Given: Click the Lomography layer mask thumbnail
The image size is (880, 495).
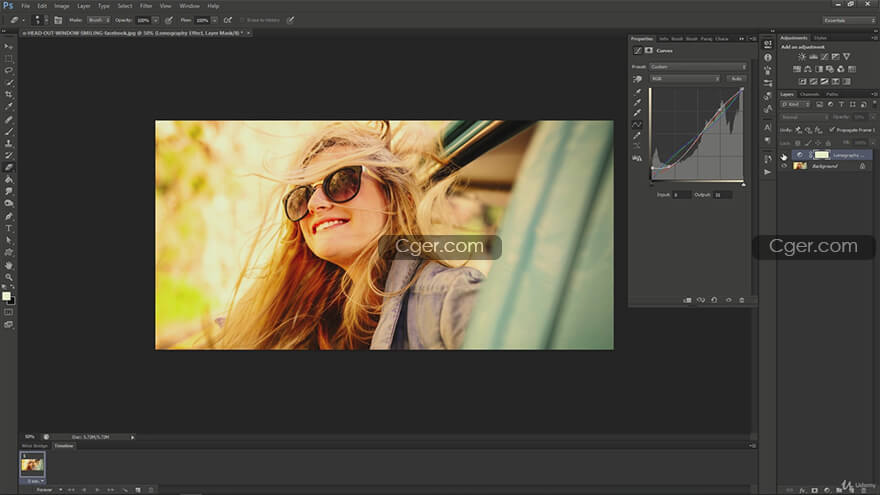Looking at the screenshot, I should click(x=822, y=155).
